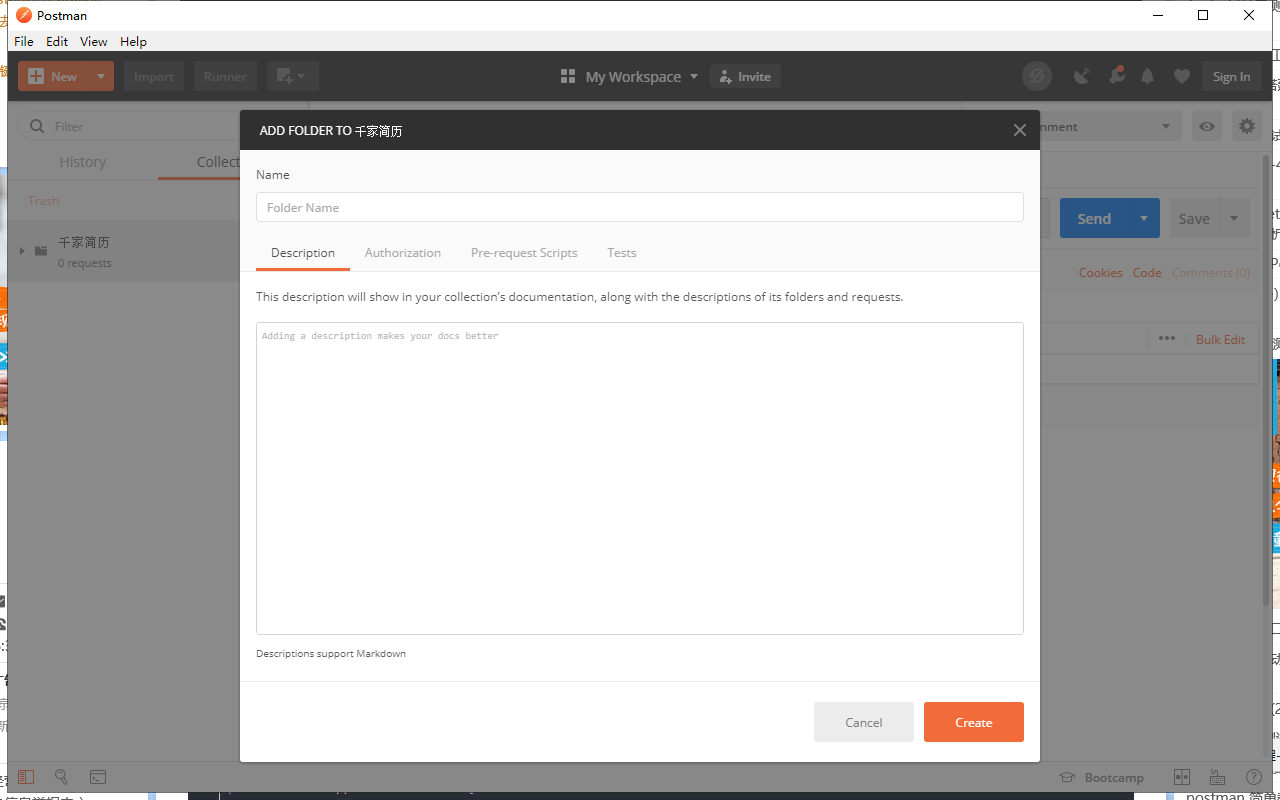Open the Save dropdown arrow

click(x=1233, y=218)
